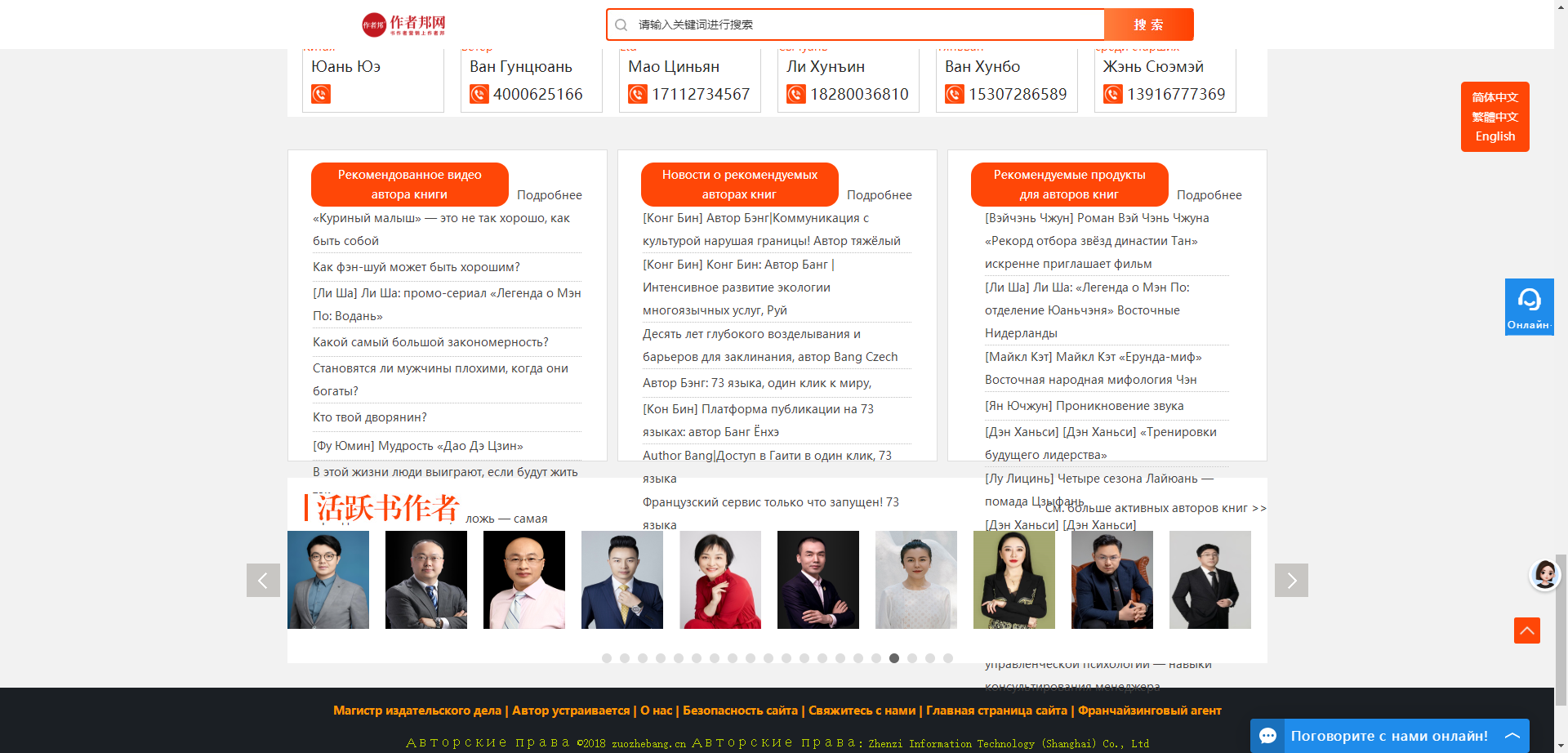Select the last carousel pagination dot
This screenshot has width=1568, height=753.
[948, 658]
